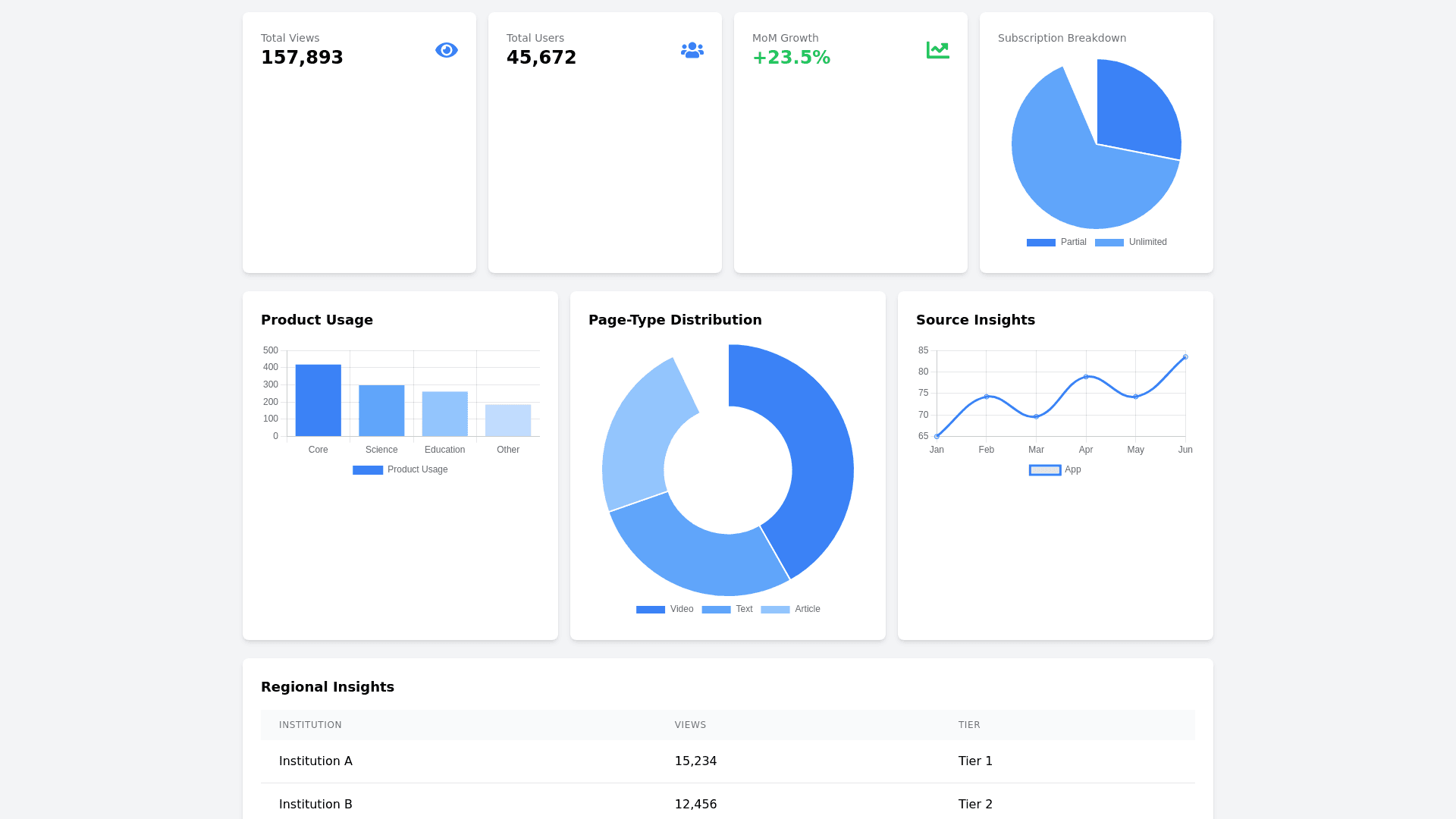Click the Science bar in Product Usage

pyautogui.click(x=381, y=410)
